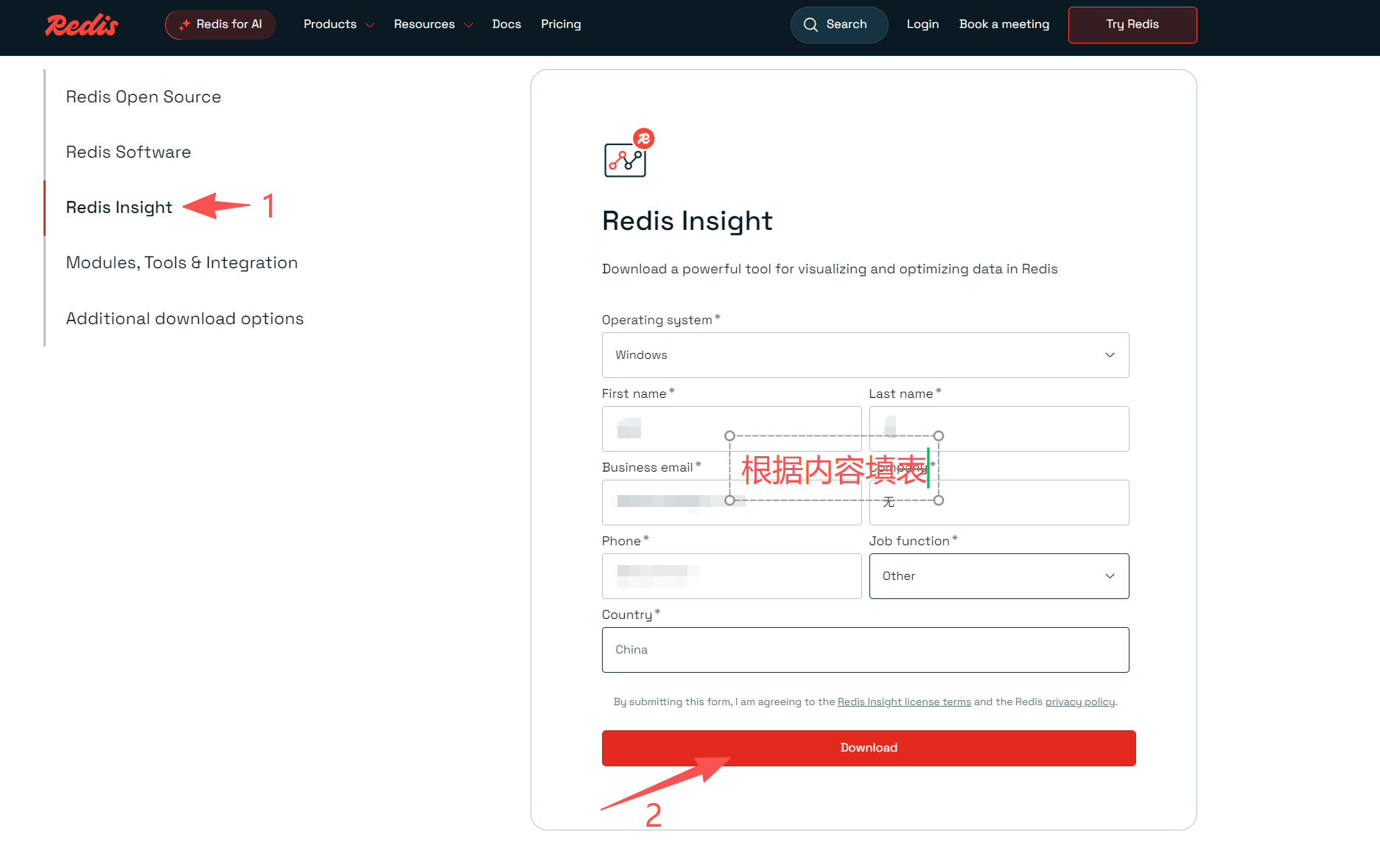Click Book a meeting link
Viewport: 1380px width, 868px height.
pyautogui.click(x=1004, y=24)
